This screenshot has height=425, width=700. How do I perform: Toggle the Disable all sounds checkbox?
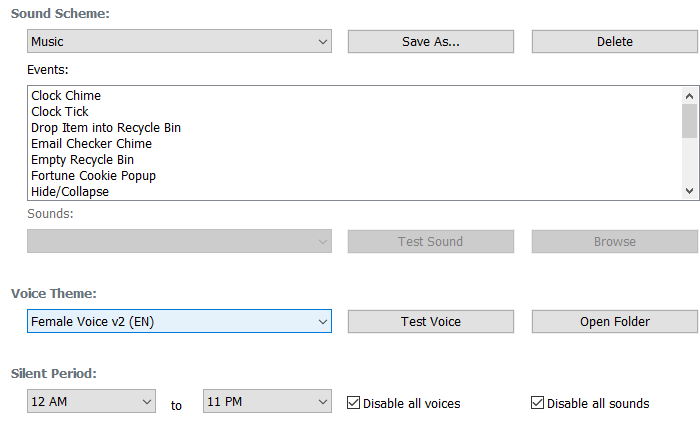537,403
